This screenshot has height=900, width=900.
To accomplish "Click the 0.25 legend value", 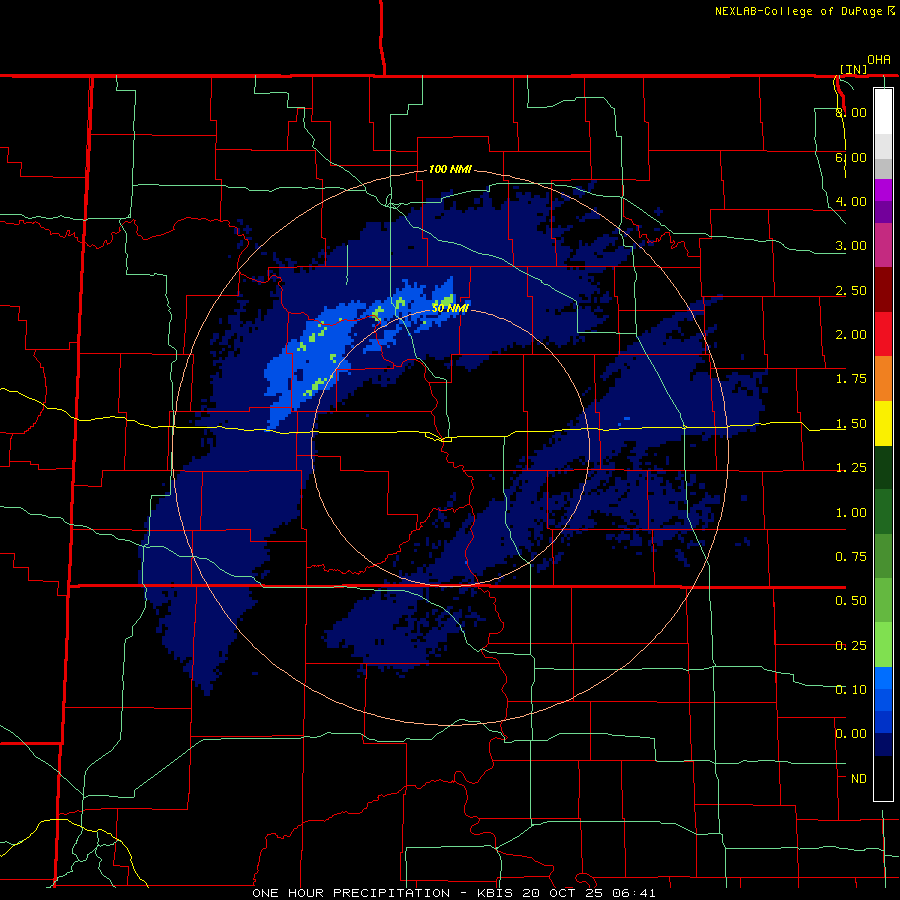I will coord(851,646).
